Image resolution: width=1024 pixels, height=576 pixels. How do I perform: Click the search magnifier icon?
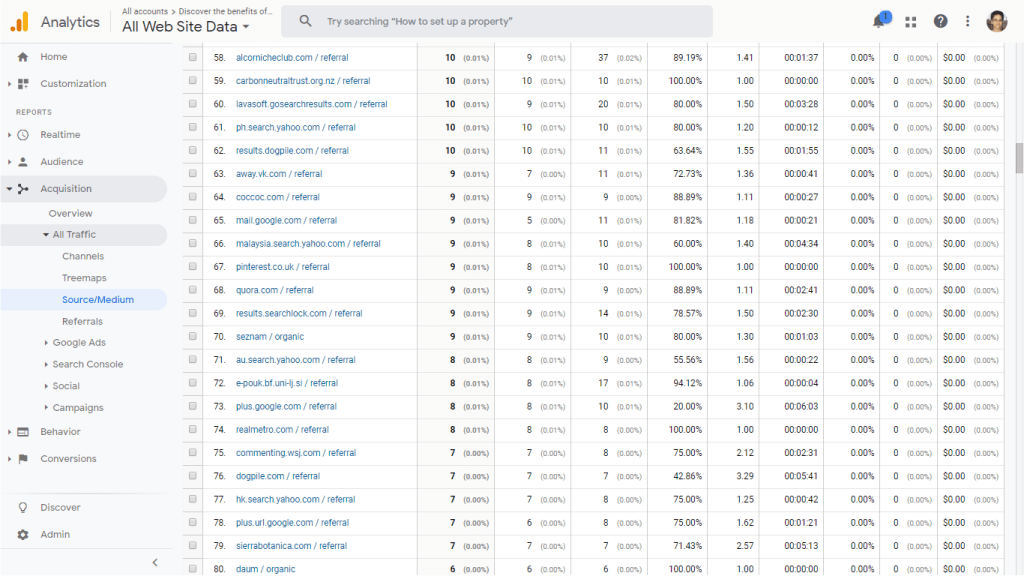[x=305, y=21]
